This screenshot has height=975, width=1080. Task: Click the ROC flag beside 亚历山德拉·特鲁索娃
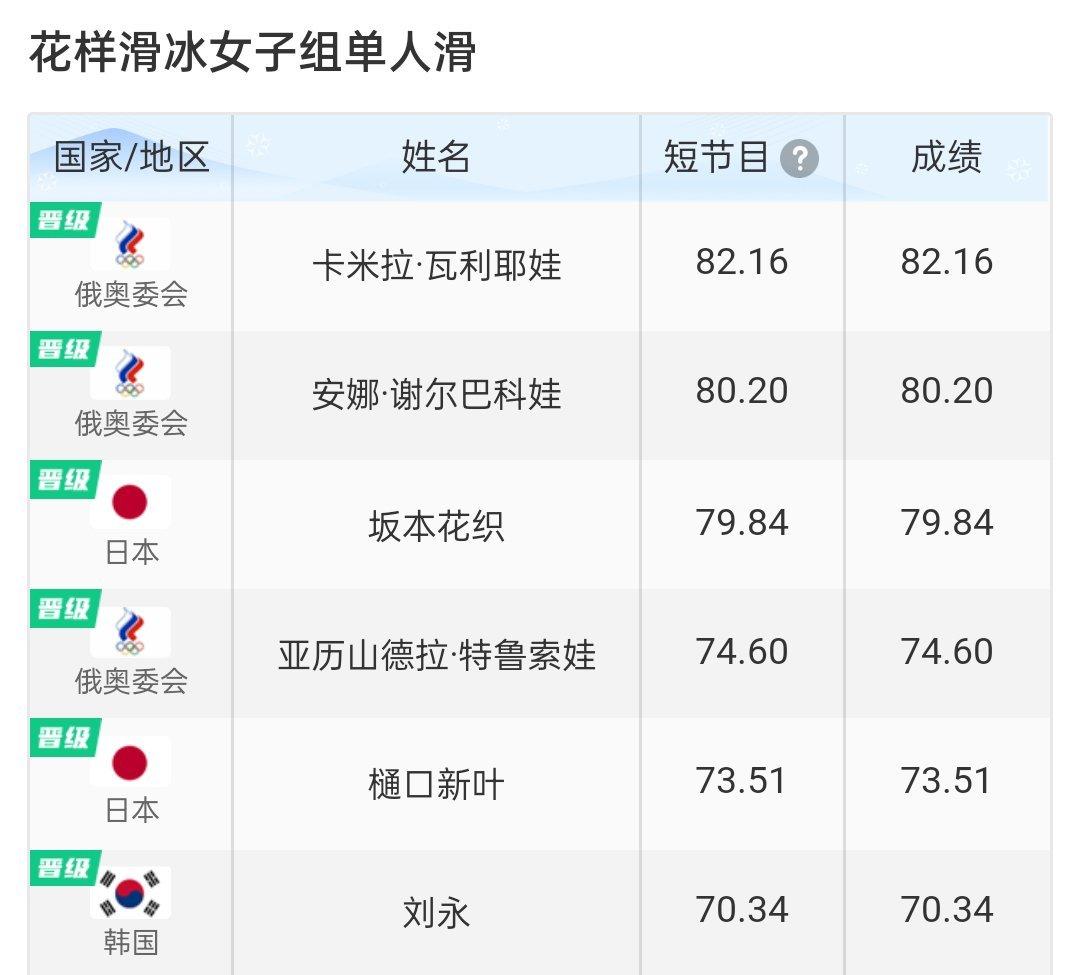point(130,631)
